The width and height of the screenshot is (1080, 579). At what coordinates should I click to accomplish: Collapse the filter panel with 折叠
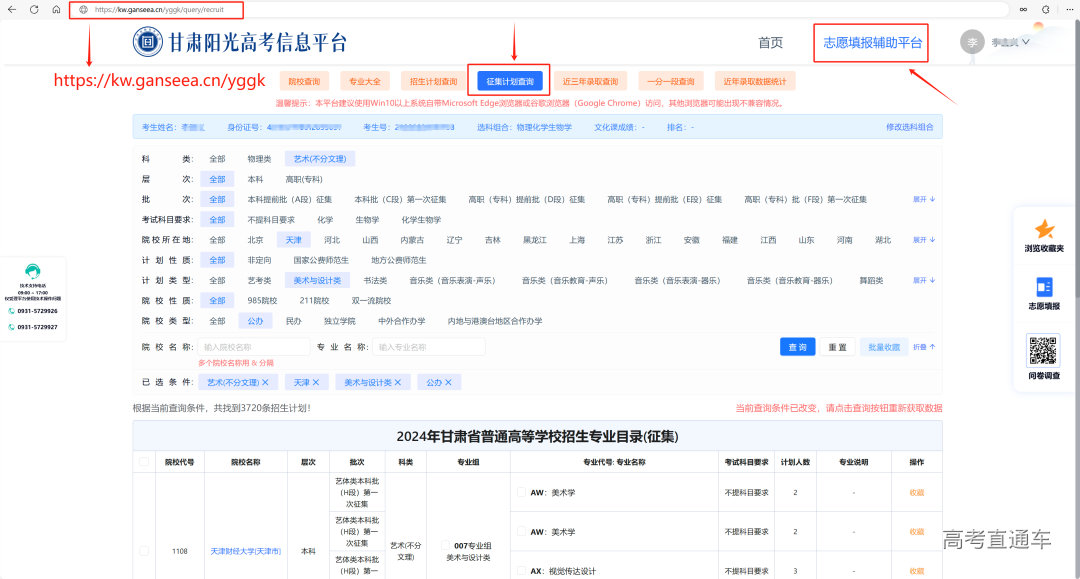point(923,347)
